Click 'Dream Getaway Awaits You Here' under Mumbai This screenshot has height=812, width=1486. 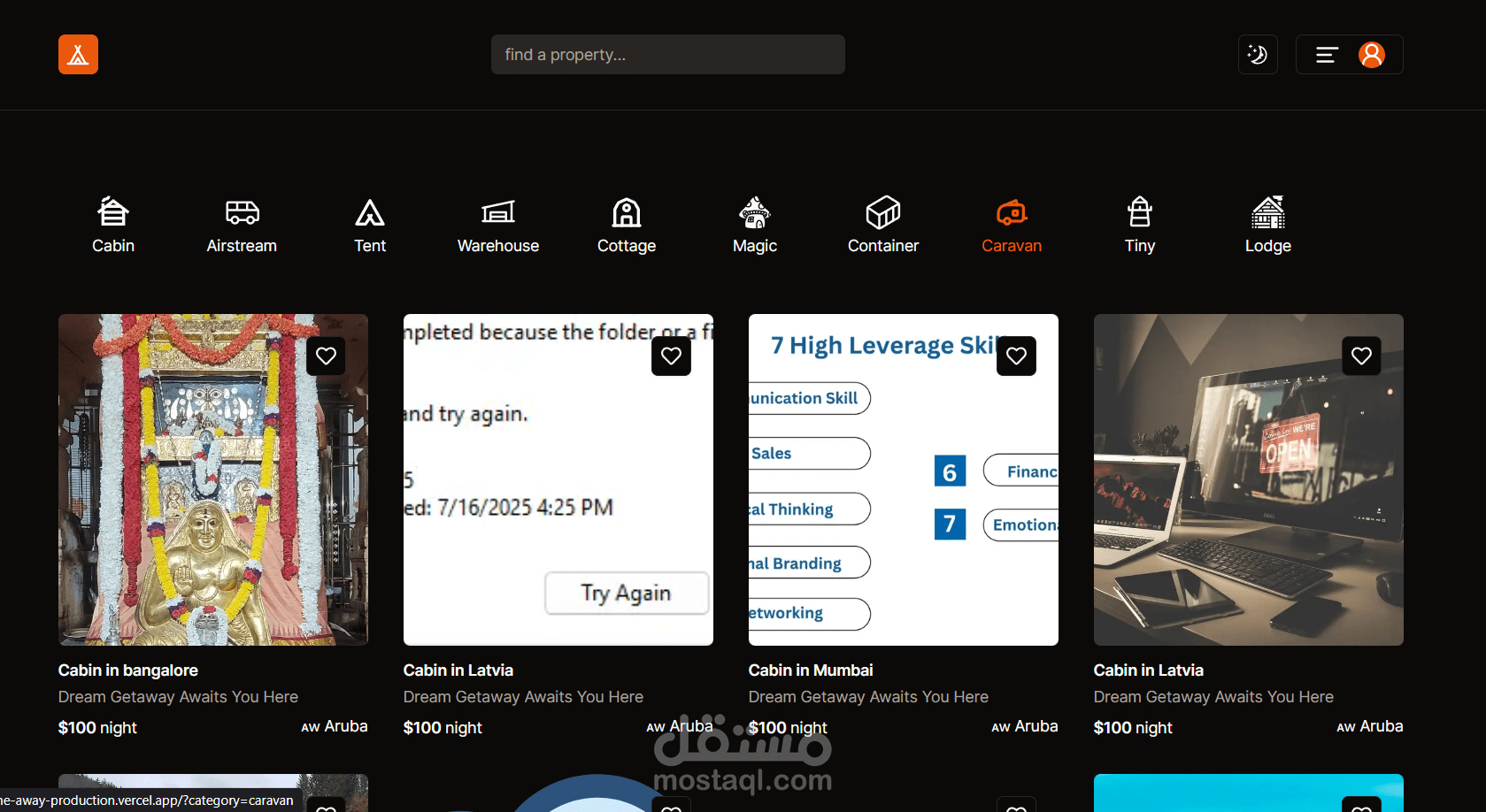[868, 697]
